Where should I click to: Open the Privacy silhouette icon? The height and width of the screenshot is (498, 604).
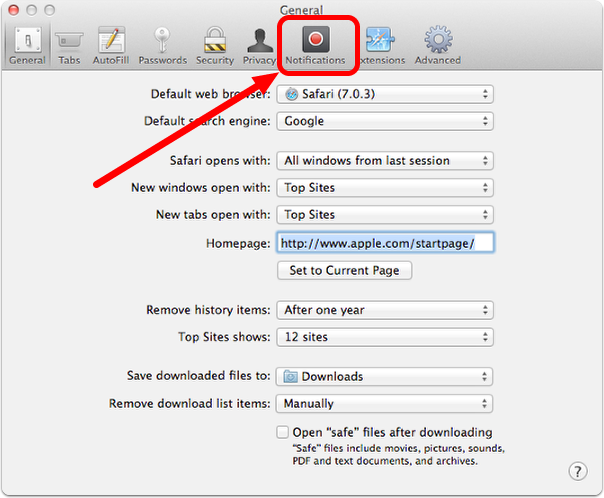(260, 40)
